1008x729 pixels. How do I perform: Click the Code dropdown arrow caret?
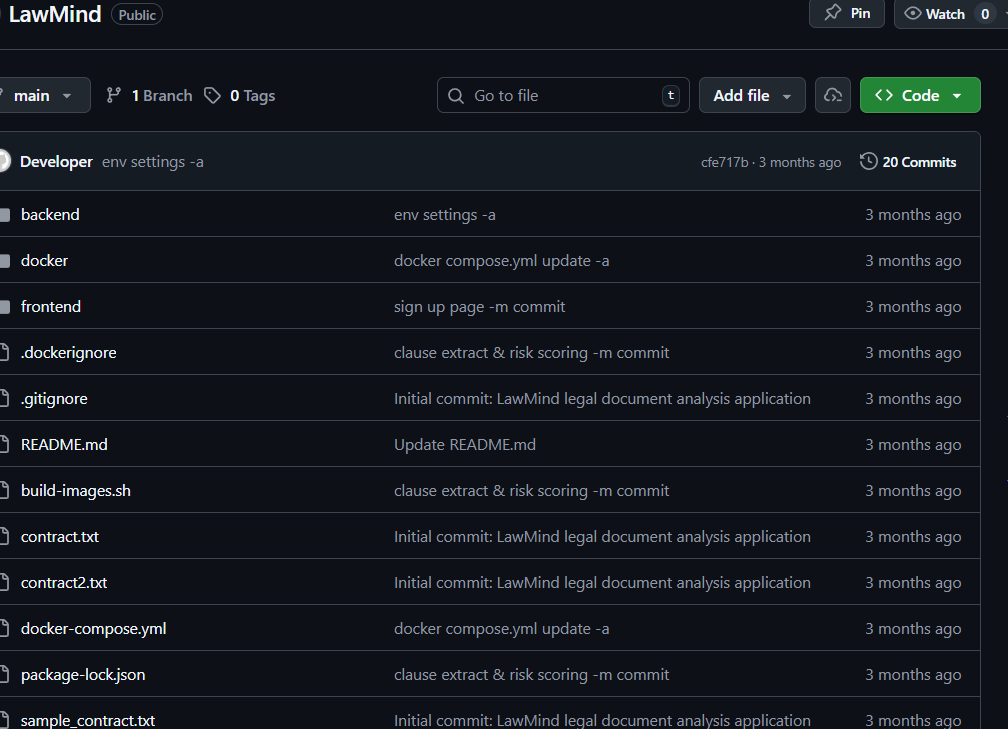957,96
